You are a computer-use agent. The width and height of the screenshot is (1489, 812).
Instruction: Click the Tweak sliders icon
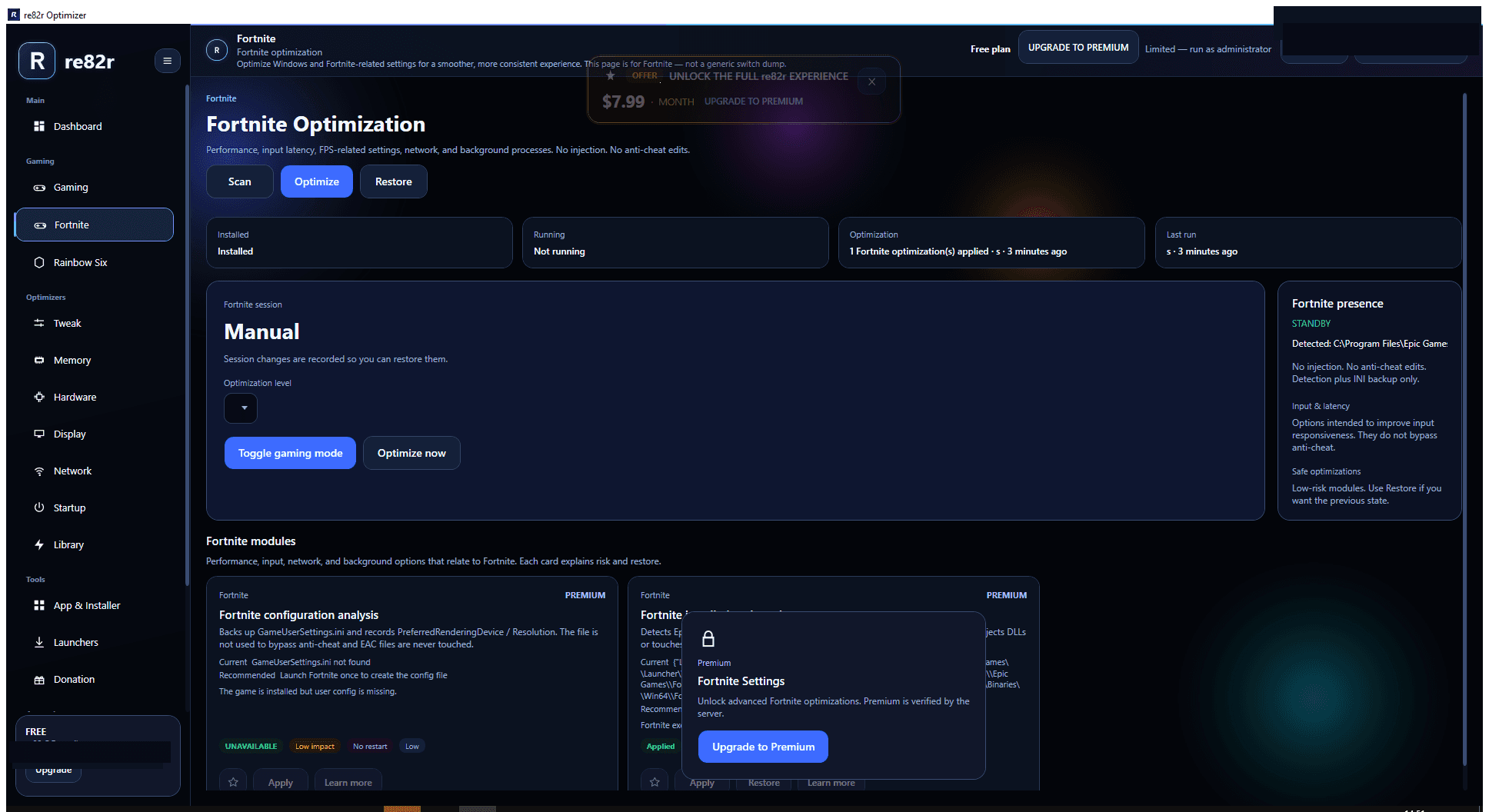pos(39,323)
